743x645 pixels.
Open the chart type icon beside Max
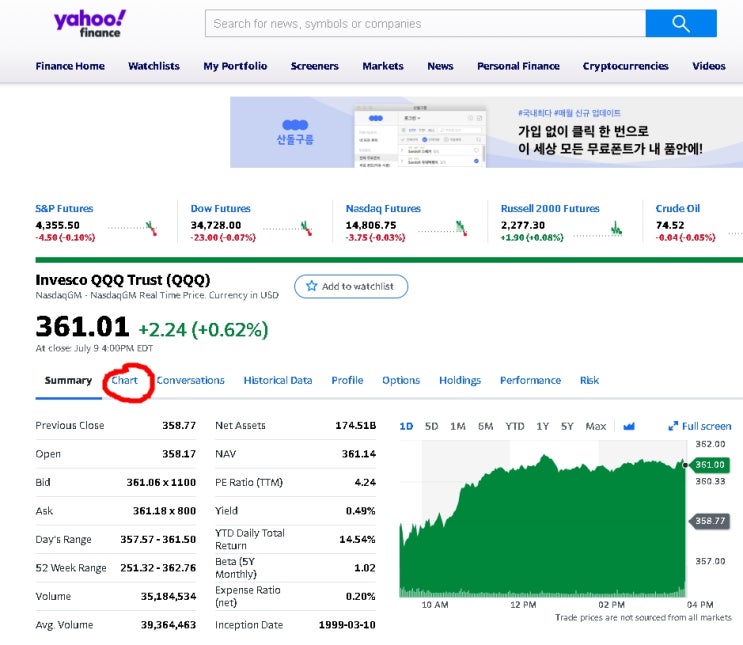point(629,426)
